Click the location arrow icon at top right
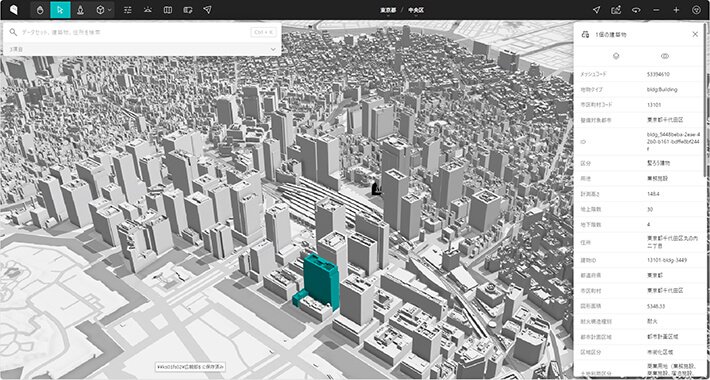Image resolution: width=710 pixels, height=380 pixels. tap(596, 10)
